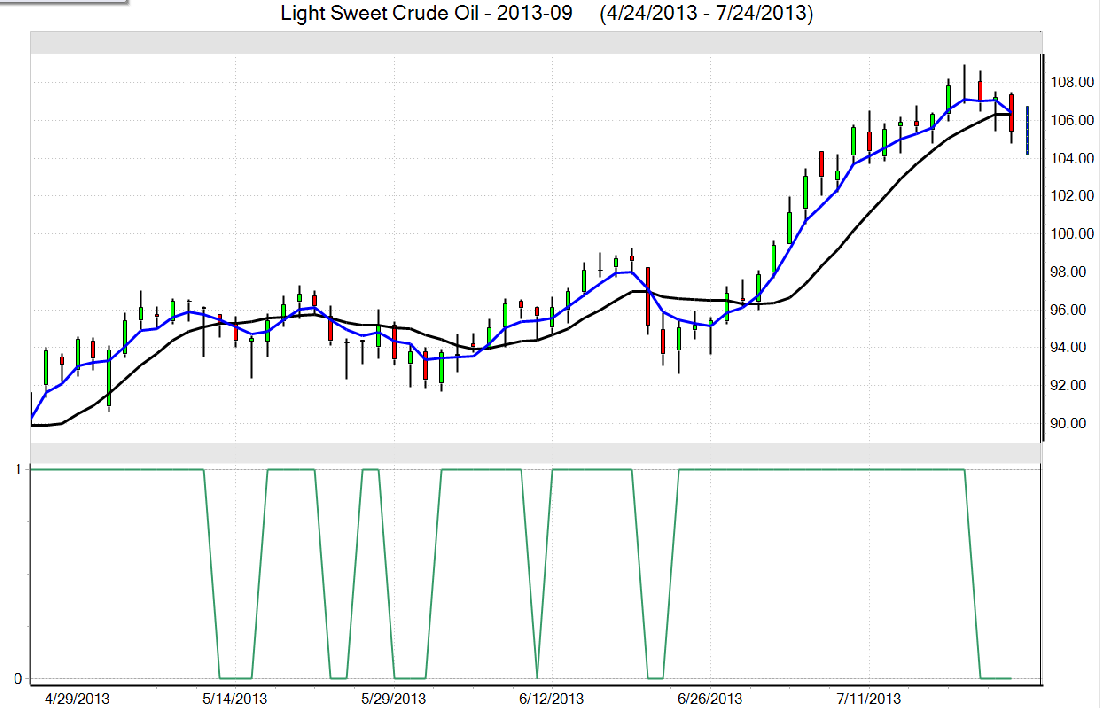This screenshot has width=1100, height=708.
Task: Click the gray header bar above the indicator pane
Action: [535, 452]
